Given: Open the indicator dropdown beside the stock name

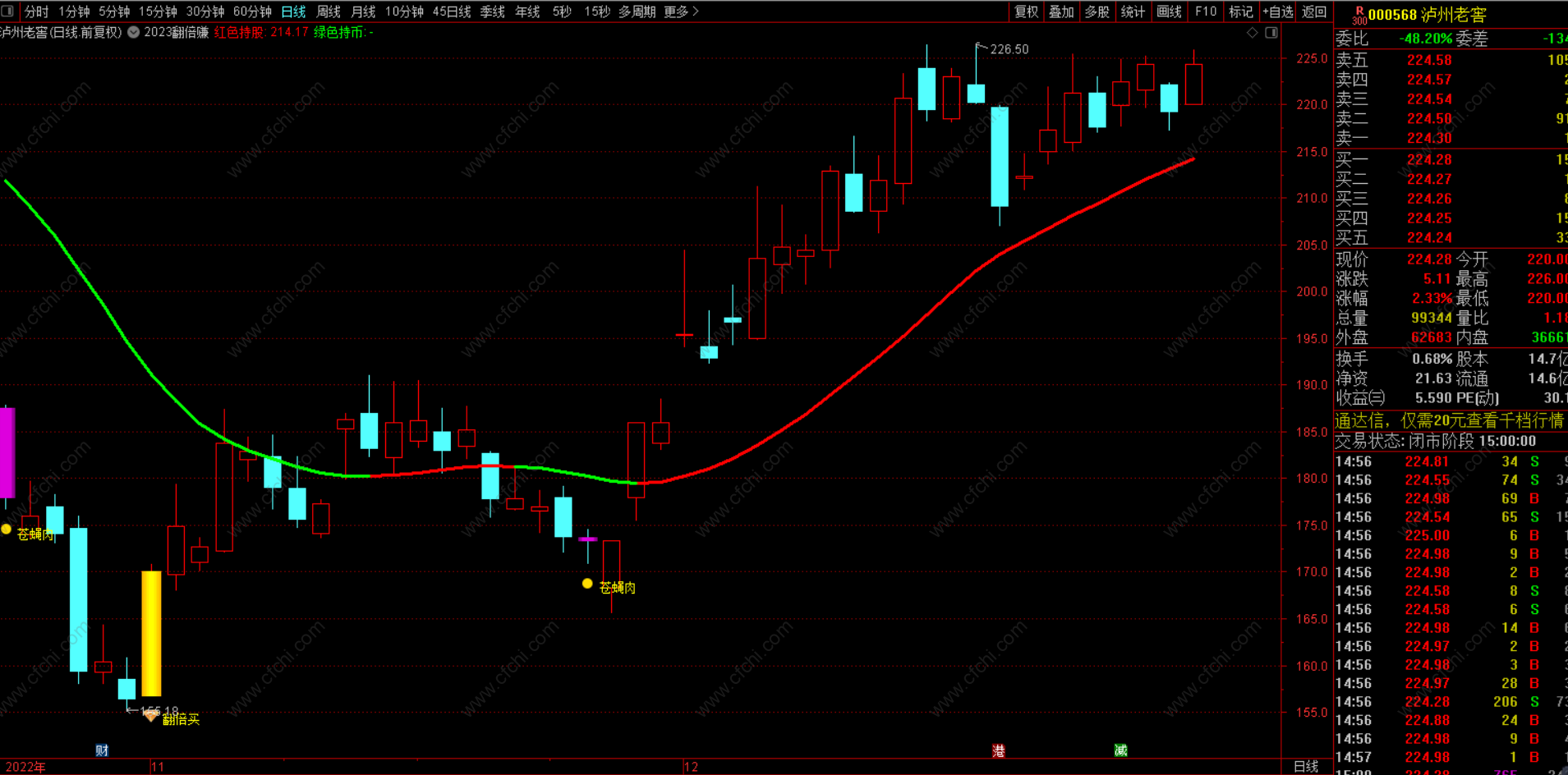Looking at the screenshot, I should coord(133,33).
